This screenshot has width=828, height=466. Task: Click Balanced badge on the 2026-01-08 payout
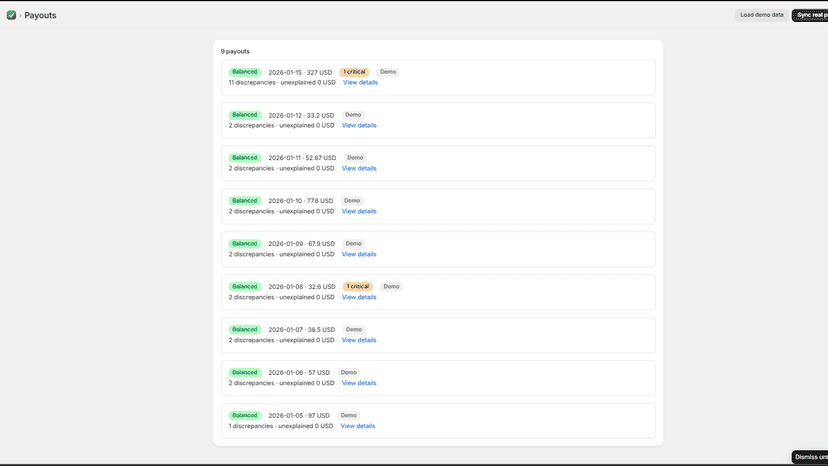click(244, 286)
